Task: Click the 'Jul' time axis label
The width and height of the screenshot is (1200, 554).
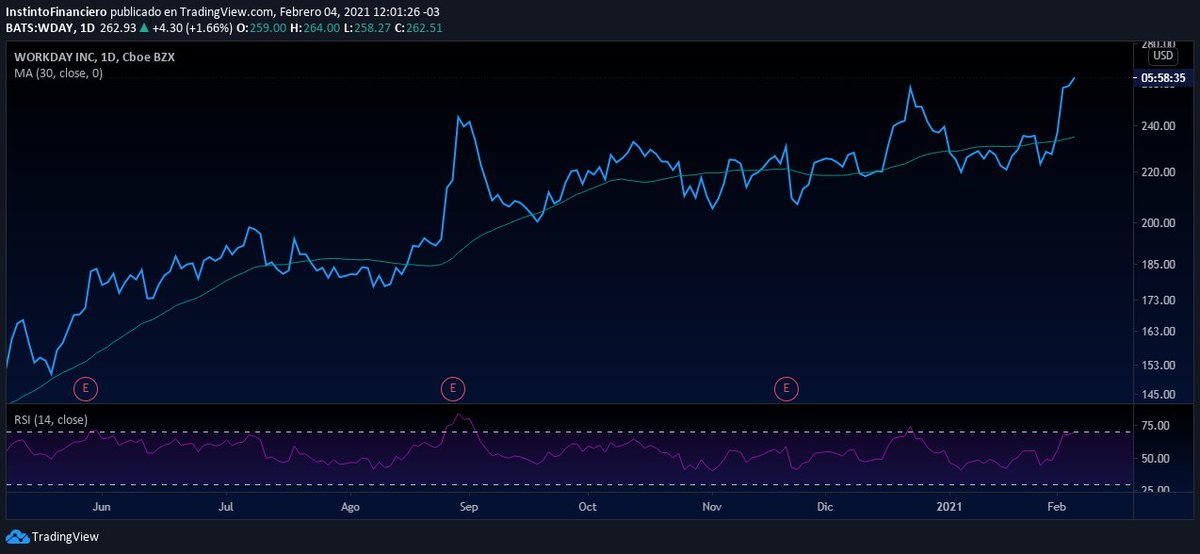Action: tap(226, 507)
